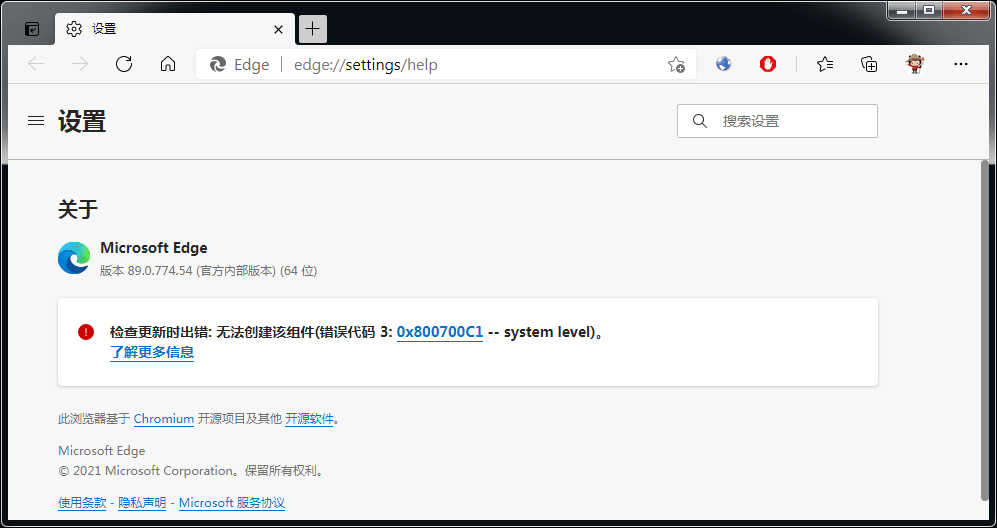The height and width of the screenshot is (528, 997).
Task: Click the 搜索设置 search field
Action: [777, 121]
